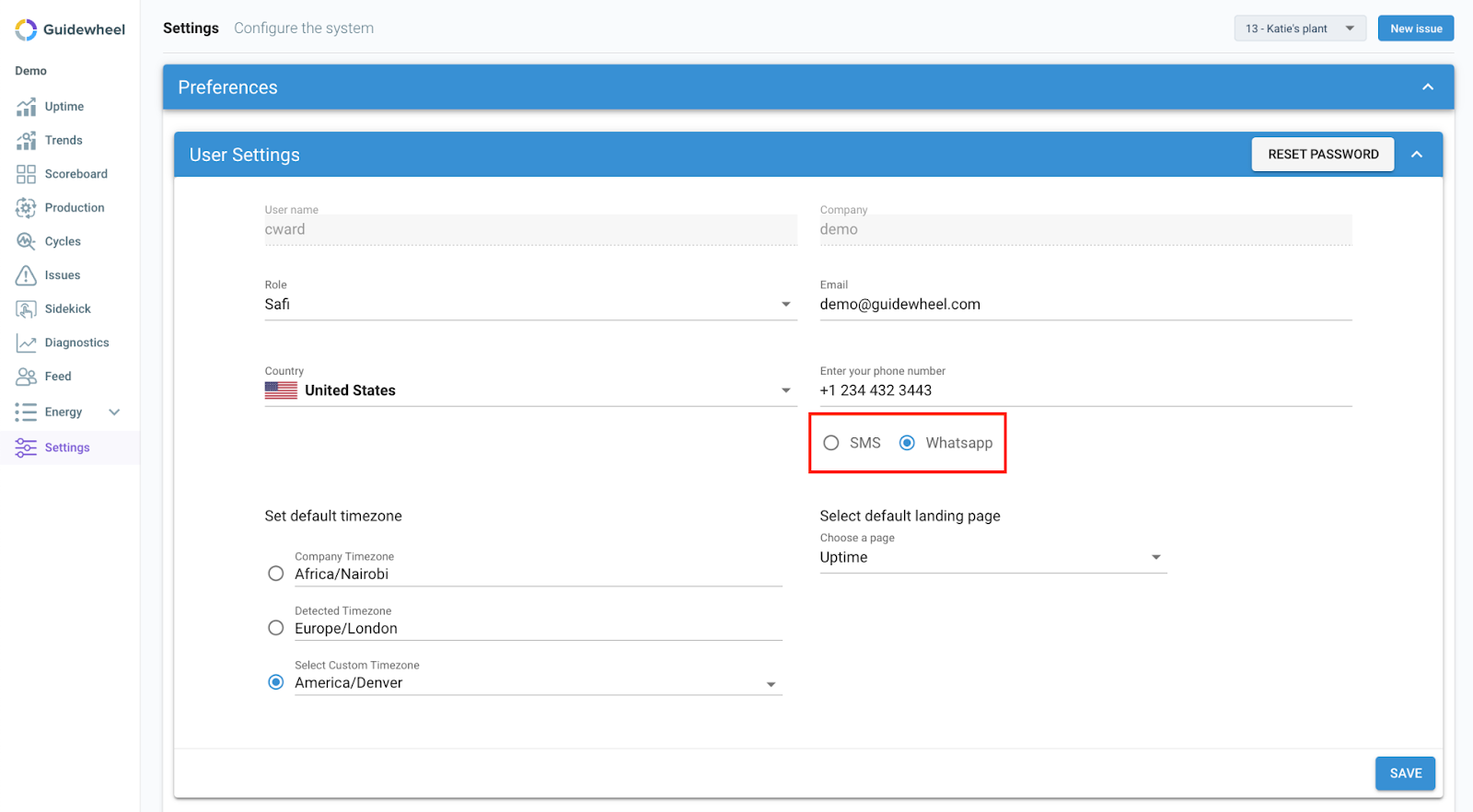This screenshot has width=1473, height=812.
Task: Open custom timezone America/Denver dropdown
Action: [538, 683]
